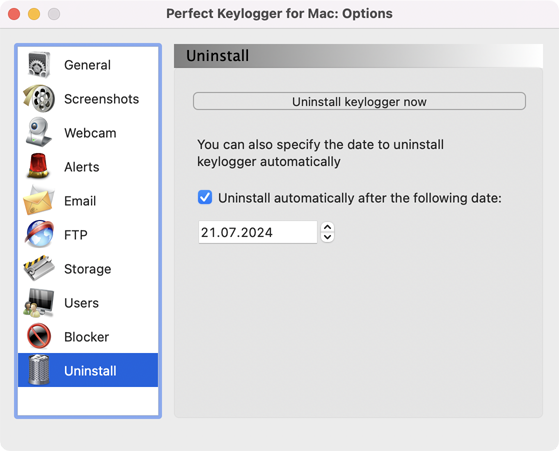Switch to Screenshots options label
Viewport: 559px width, 451px height.
[101, 99]
